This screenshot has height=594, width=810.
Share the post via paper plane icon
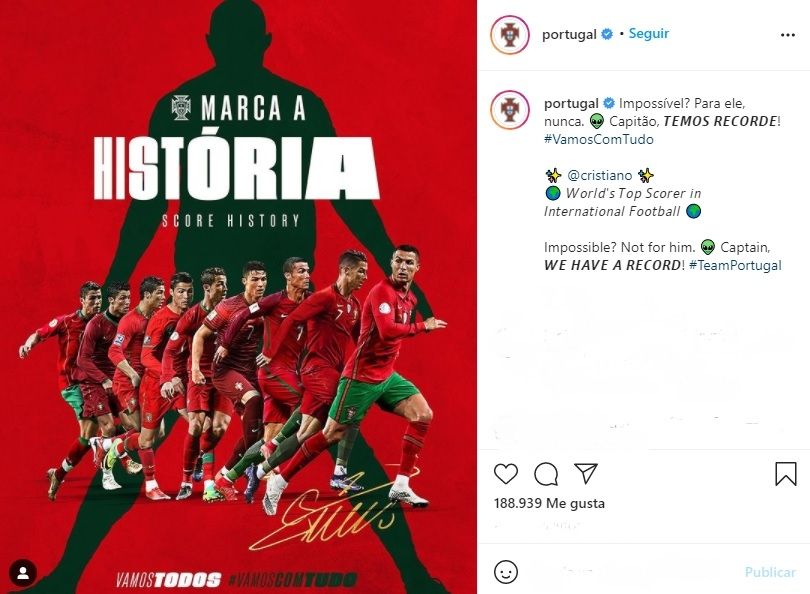tap(586, 473)
